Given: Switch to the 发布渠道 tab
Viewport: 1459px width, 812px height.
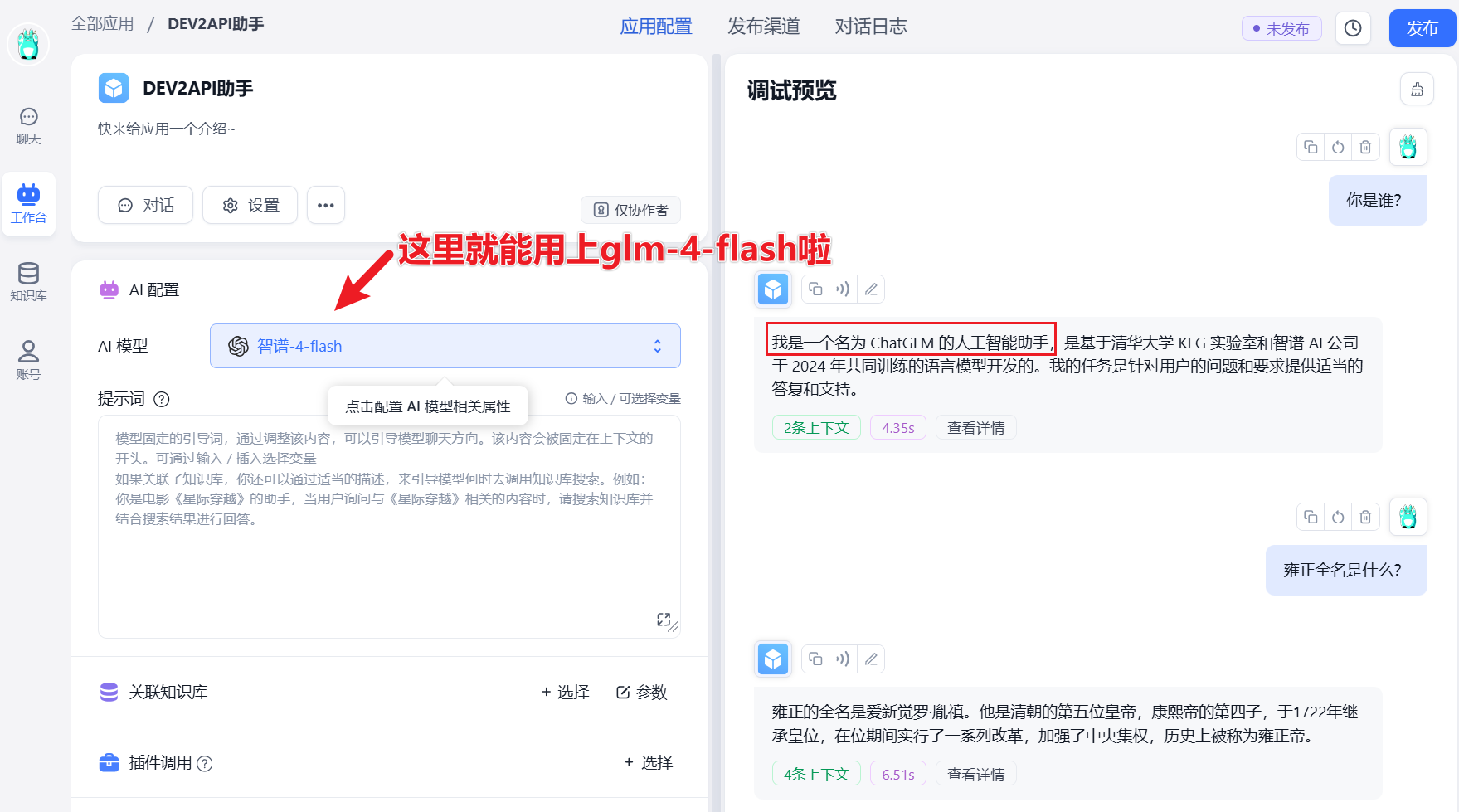Looking at the screenshot, I should [764, 27].
